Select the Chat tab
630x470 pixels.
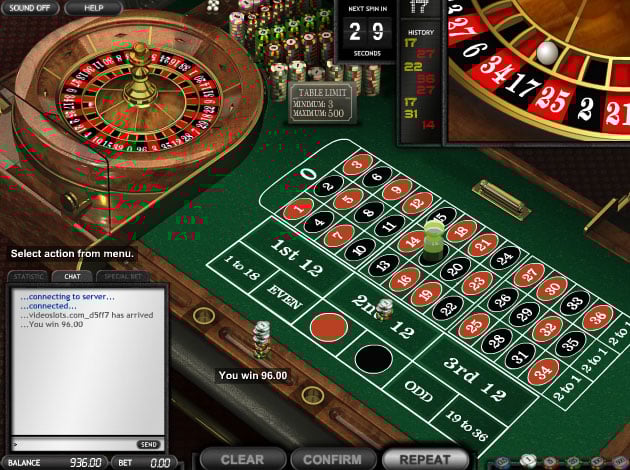pyautogui.click(x=72, y=276)
